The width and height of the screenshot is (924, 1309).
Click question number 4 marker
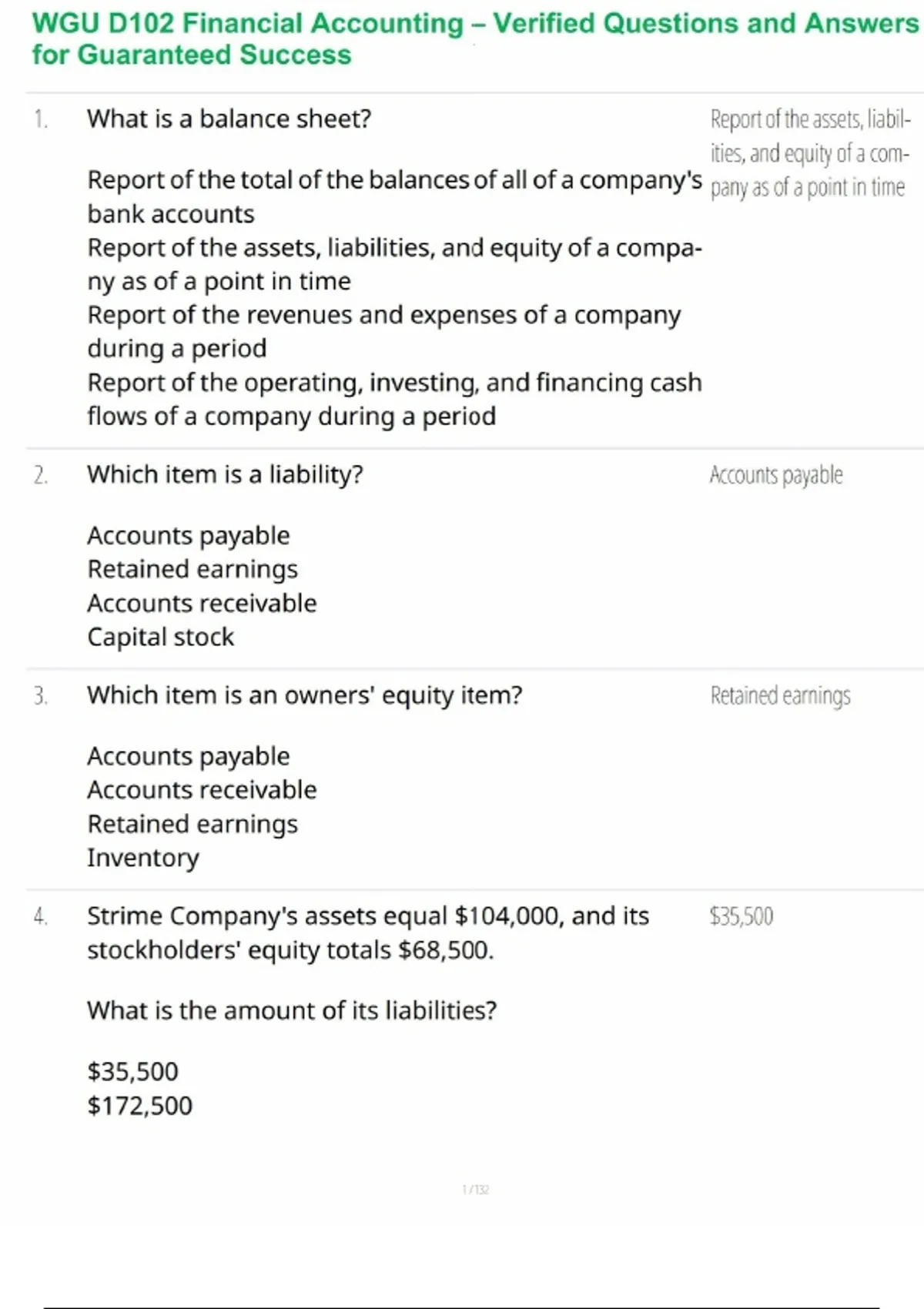click(41, 916)
